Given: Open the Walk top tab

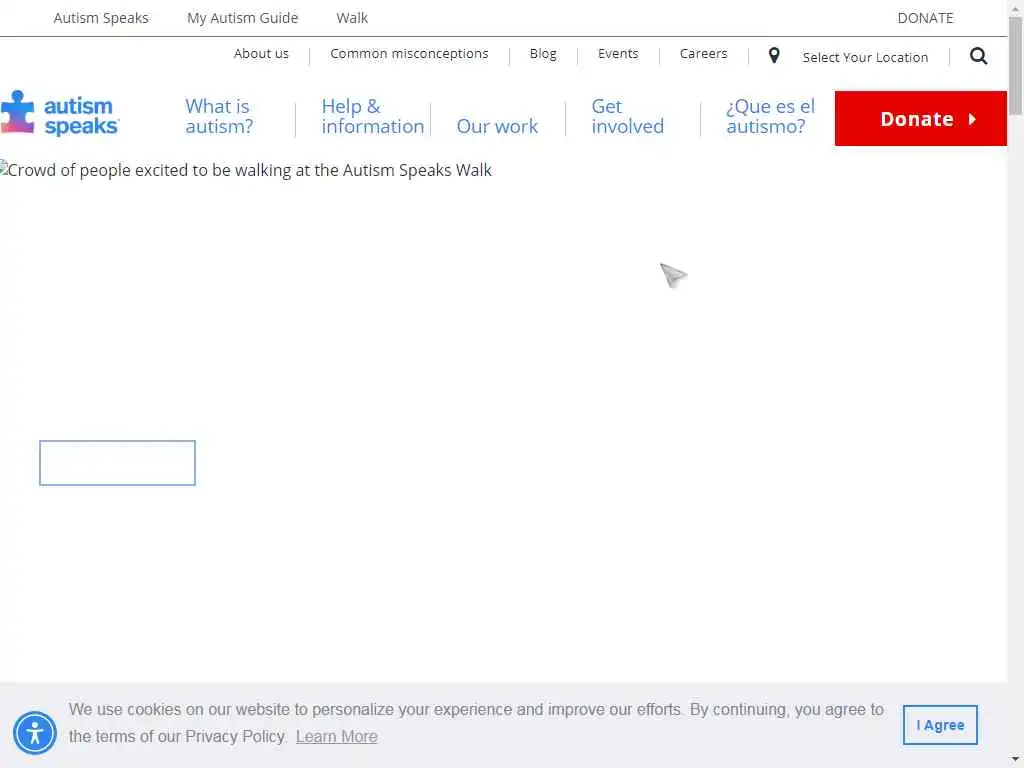Looking at the screenshot, I should 352,18.
